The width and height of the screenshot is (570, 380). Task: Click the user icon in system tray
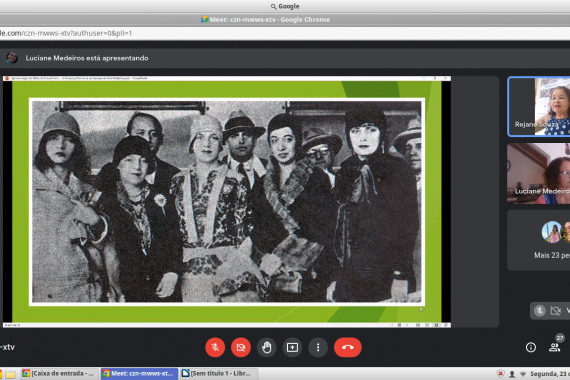[512, 374]
